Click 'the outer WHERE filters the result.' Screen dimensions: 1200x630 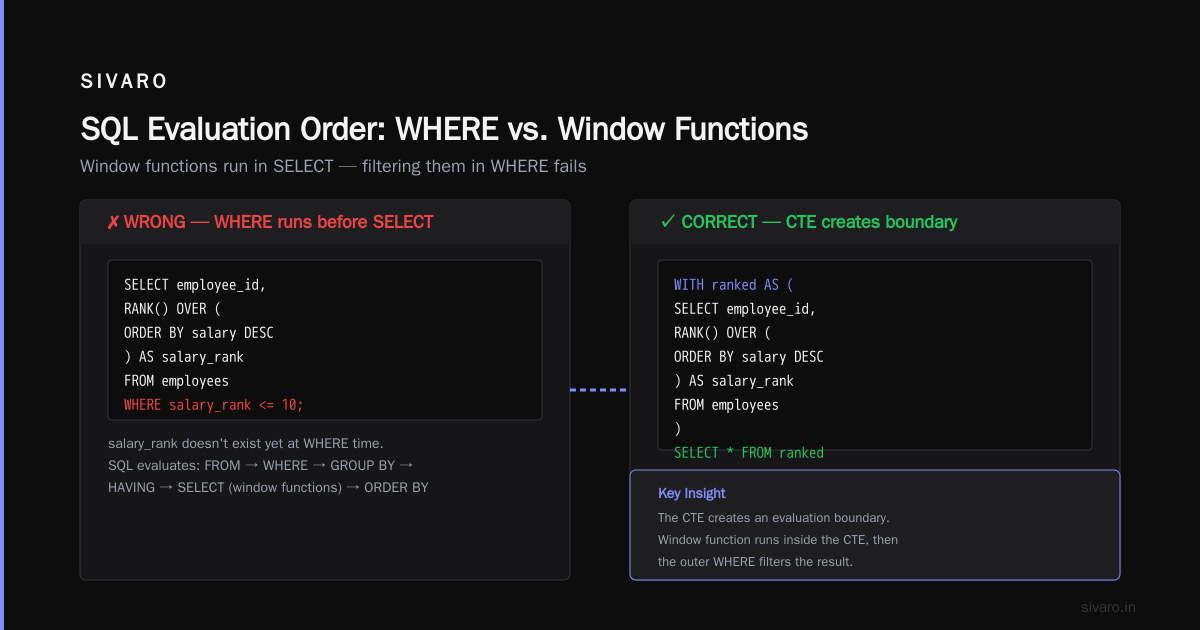tap(756, 562)
